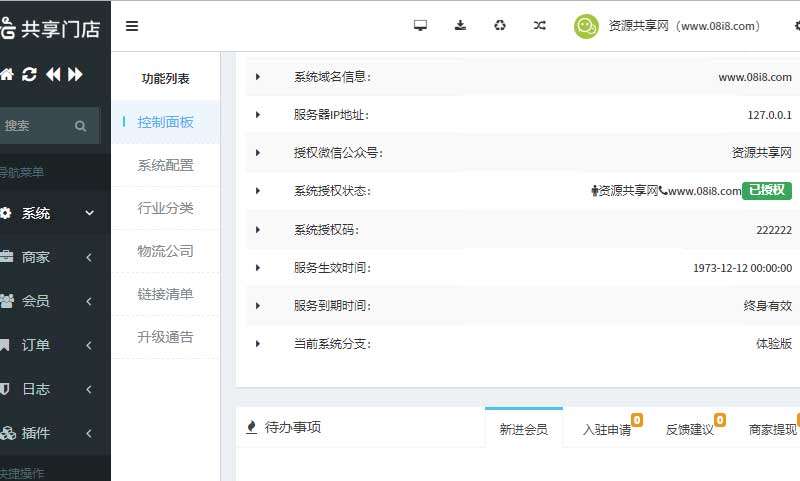The width and height of the screenshot is (800, 481).
Task: Click the cubes icon beside 插件
Action: [8, 433]
